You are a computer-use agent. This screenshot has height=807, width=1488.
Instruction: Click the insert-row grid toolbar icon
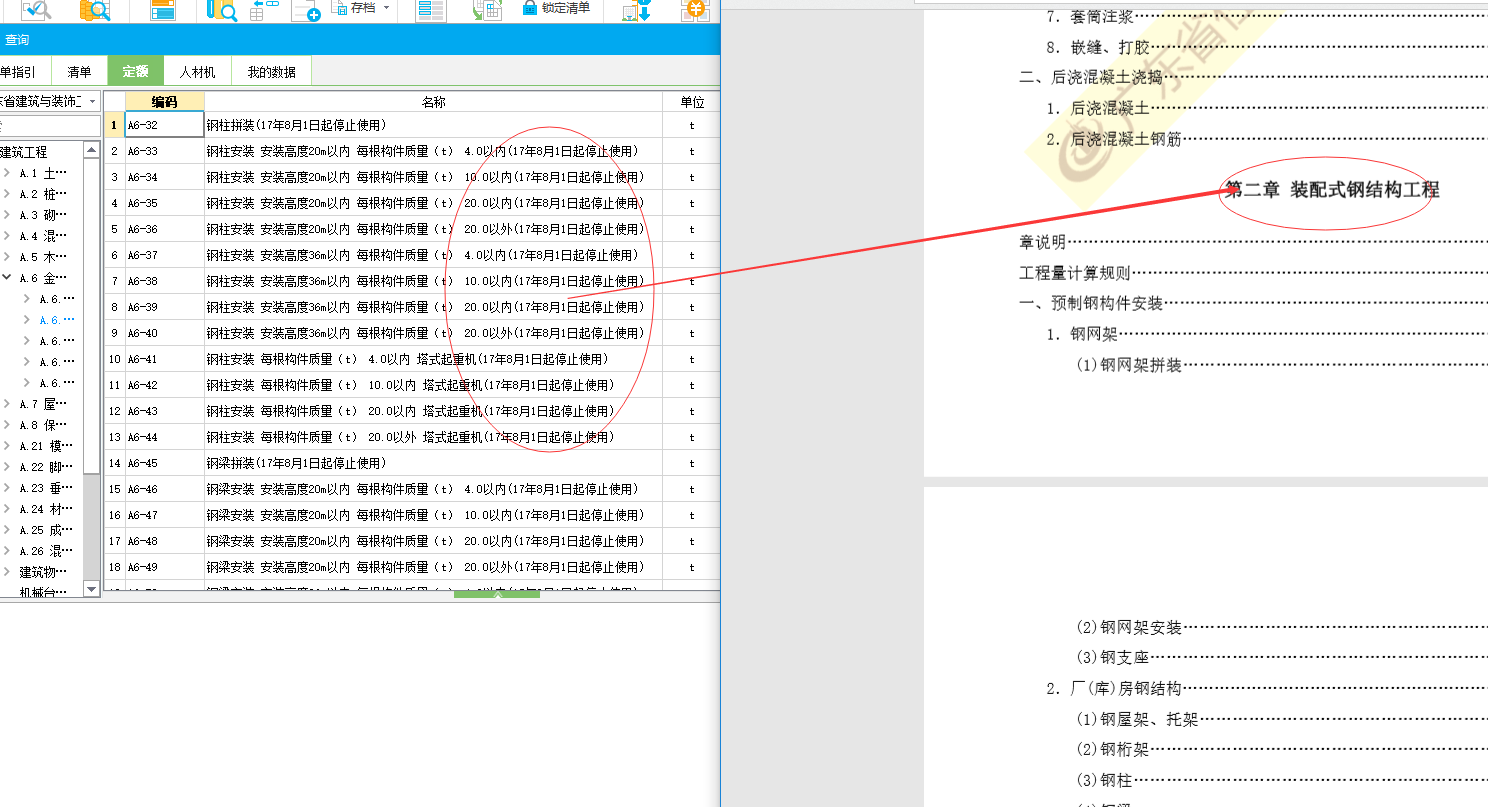(x=264, y=10)
